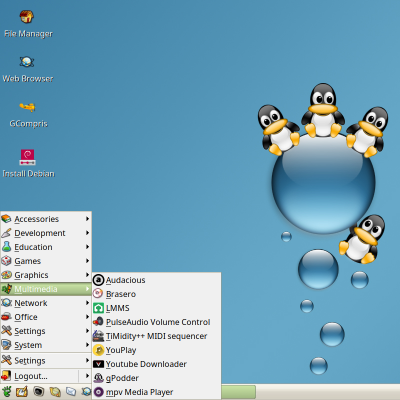Open the notepad-with-pencil editor taskbar icon
This screenshot has height=400, width=400.
click(x=22, y=391)
